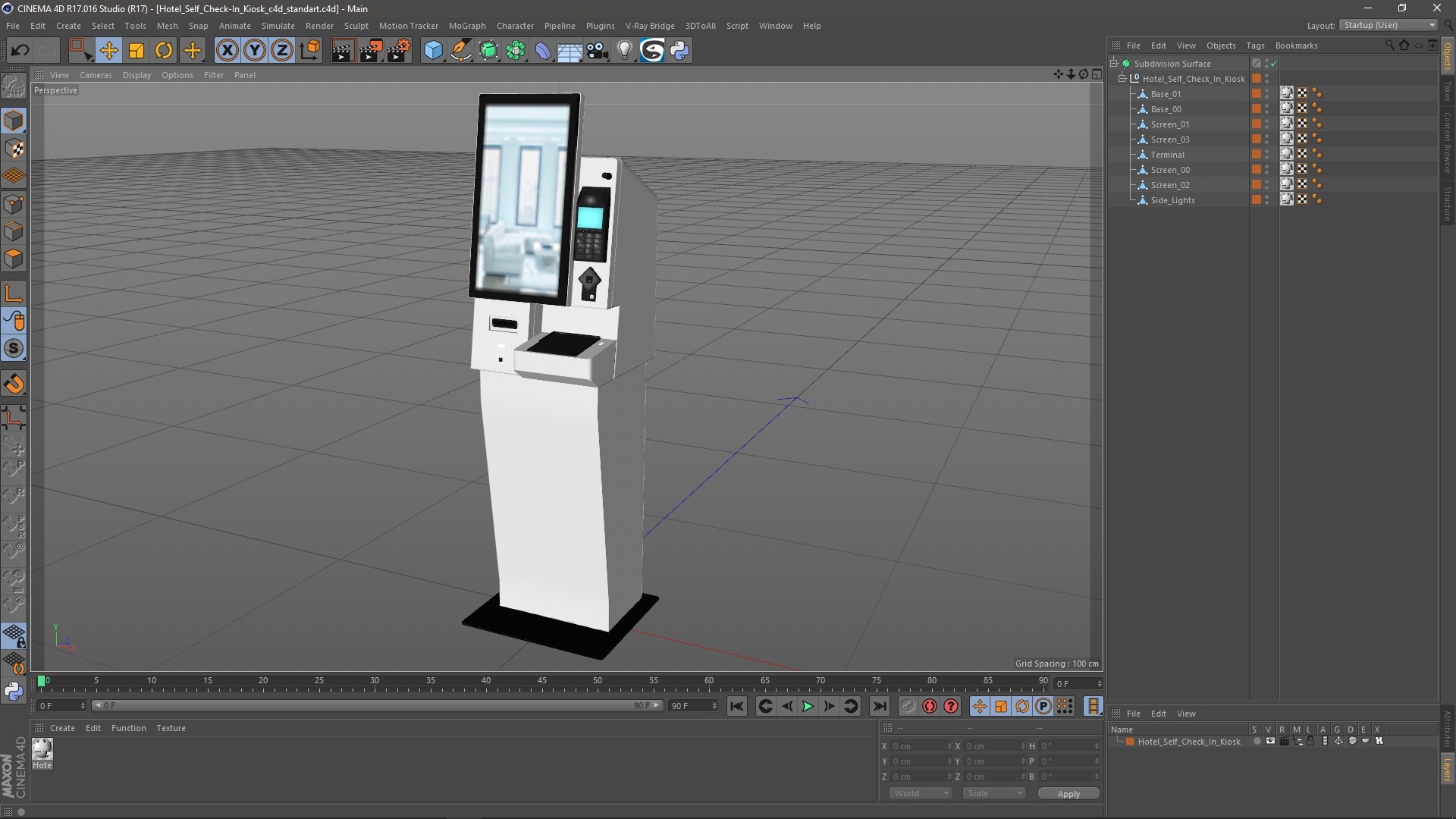This screenshot has width=1456, height=819.
Task: Collapse Hotel_Self_Check_In_Kiosk null group
Action: [1122, 79]
